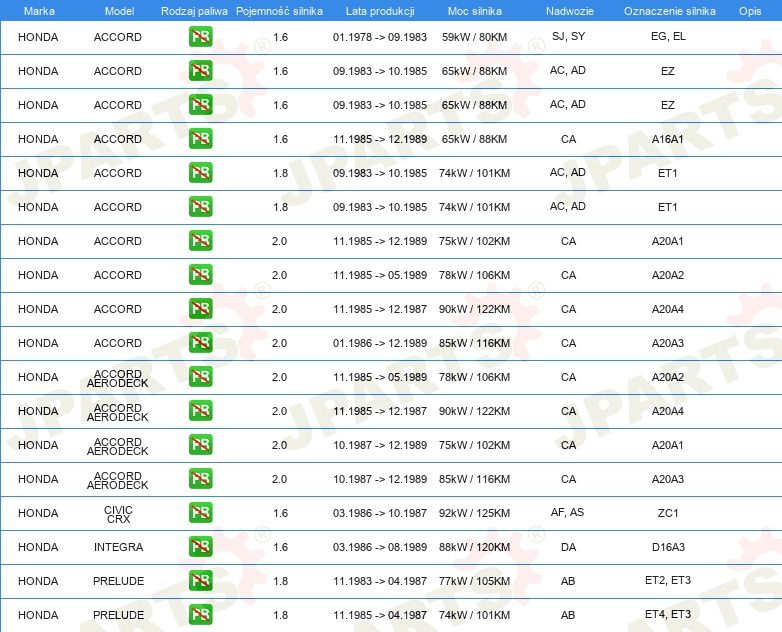Click the petrol fuel icon in the EG, EL Accord row
Image resolution: width=782 pixels, height=632 pixels.
click(200, 36)
